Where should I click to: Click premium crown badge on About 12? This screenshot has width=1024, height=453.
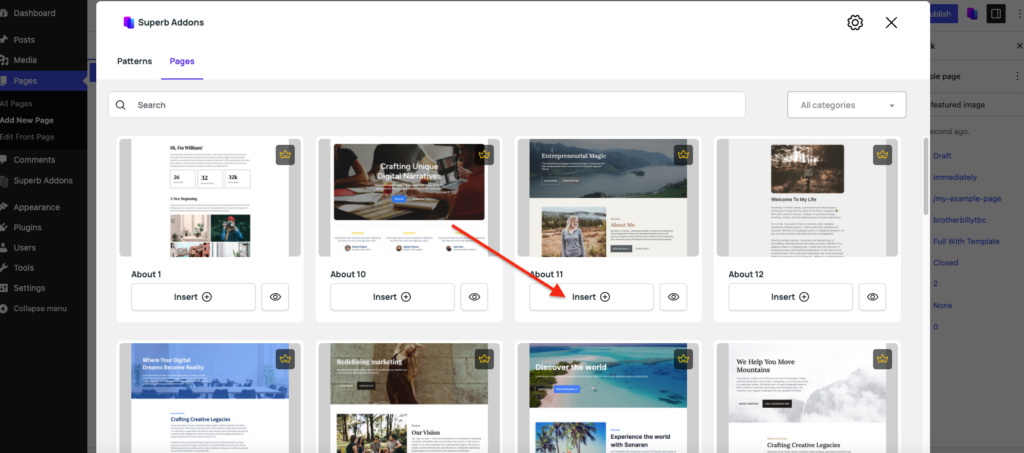point(883,155)
